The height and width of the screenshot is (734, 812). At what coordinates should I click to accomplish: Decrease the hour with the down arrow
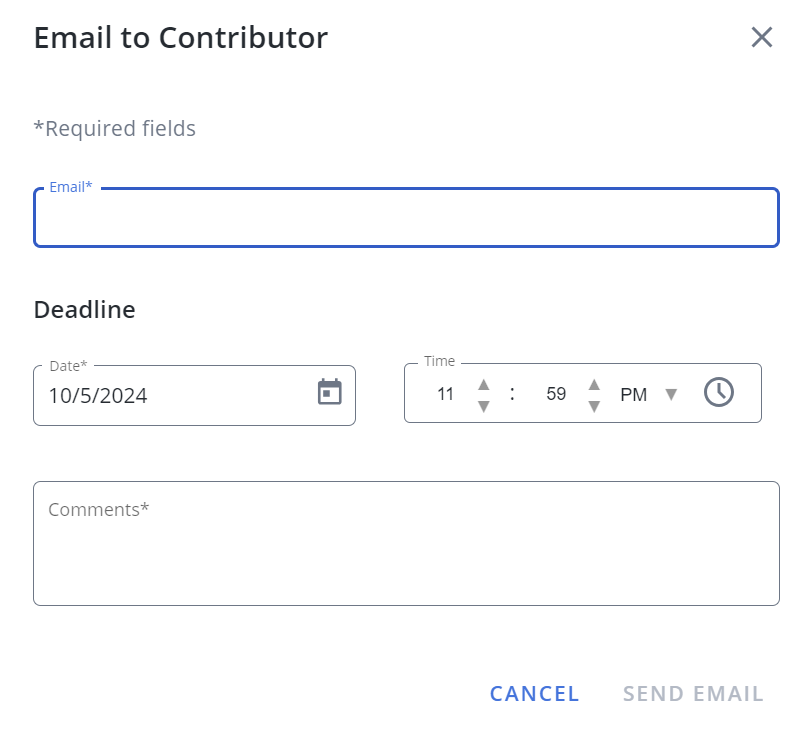tap(484, 407)
